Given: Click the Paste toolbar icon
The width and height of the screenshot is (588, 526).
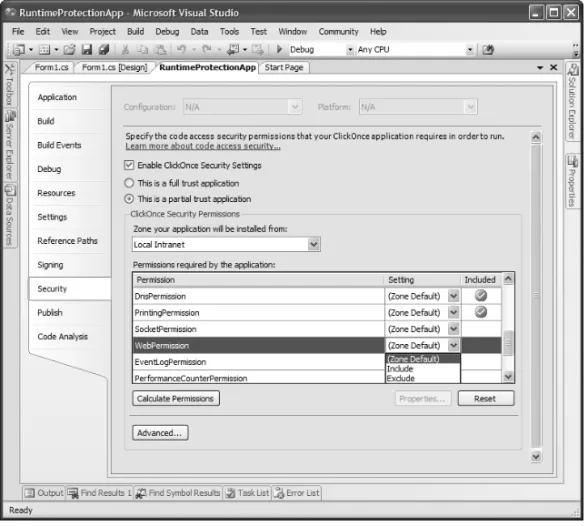Looking at the screenshot, I should pyautogui.click(x=160, y=49).
